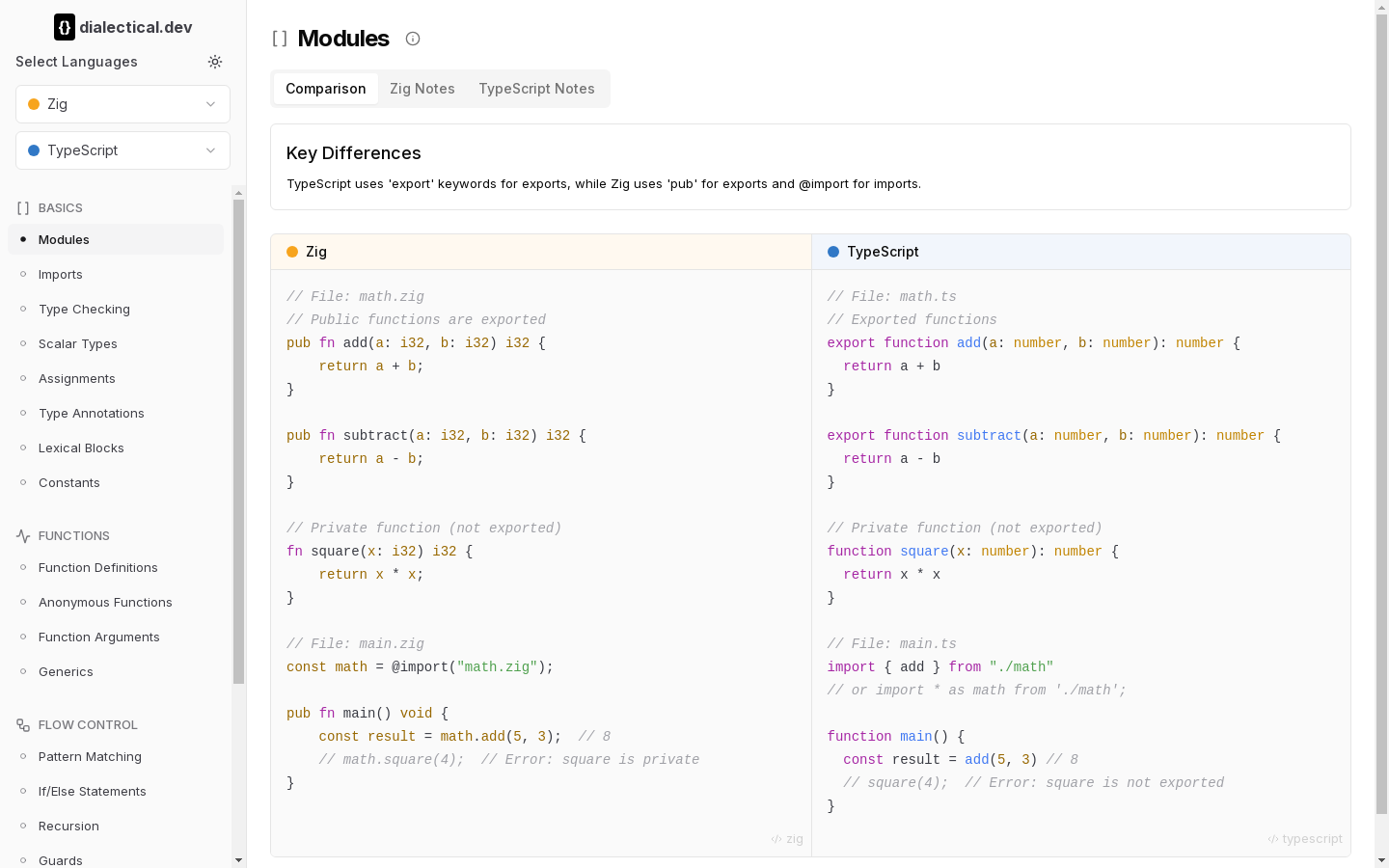The width and height of the screenshot is (1389, 868).
Task: Click the orange dot in Zig dropdown
Action: click(x=34, y=104)
